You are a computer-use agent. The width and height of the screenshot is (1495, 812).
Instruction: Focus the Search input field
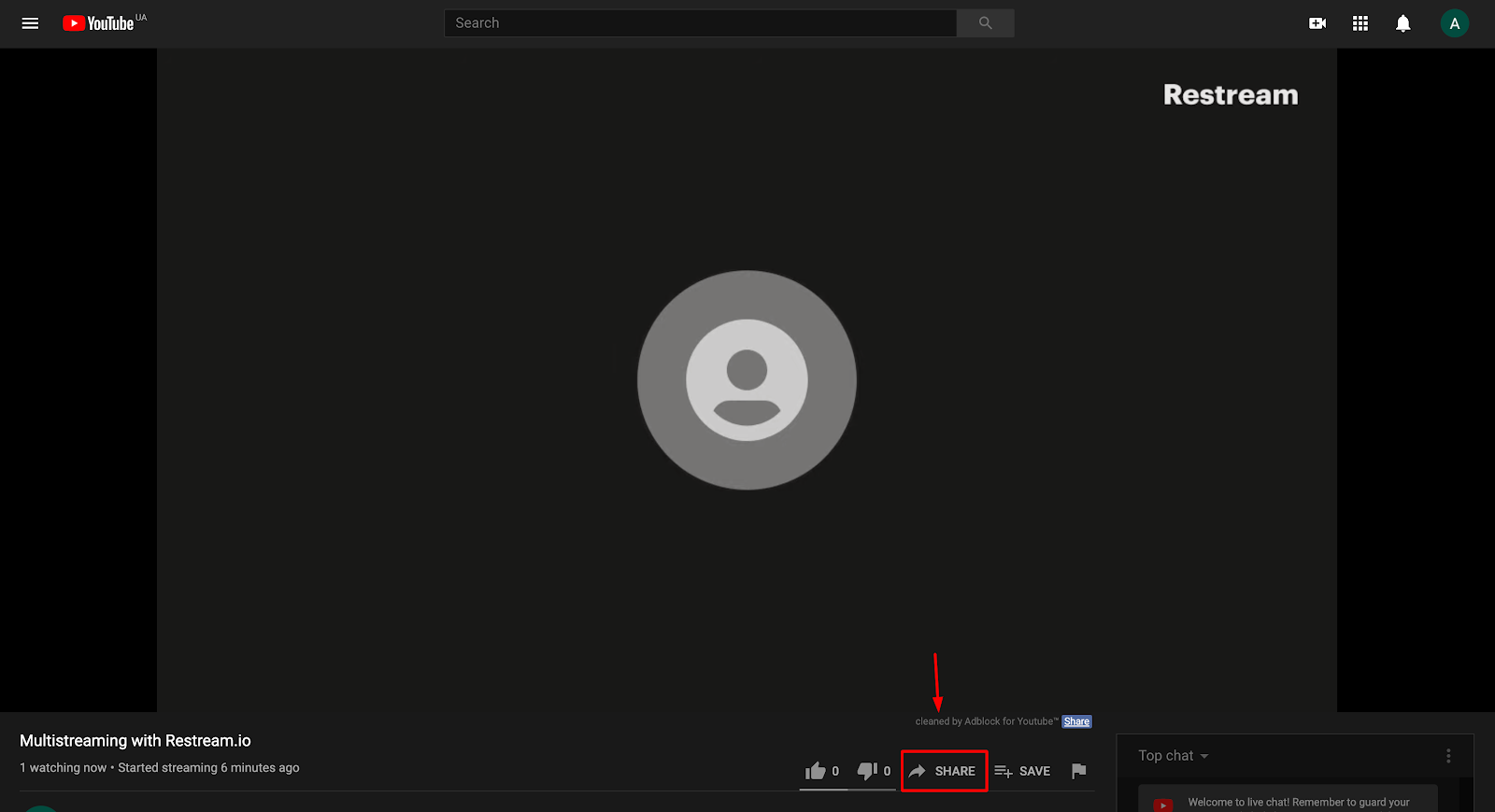pyautogui.click(x=700, y=23)
